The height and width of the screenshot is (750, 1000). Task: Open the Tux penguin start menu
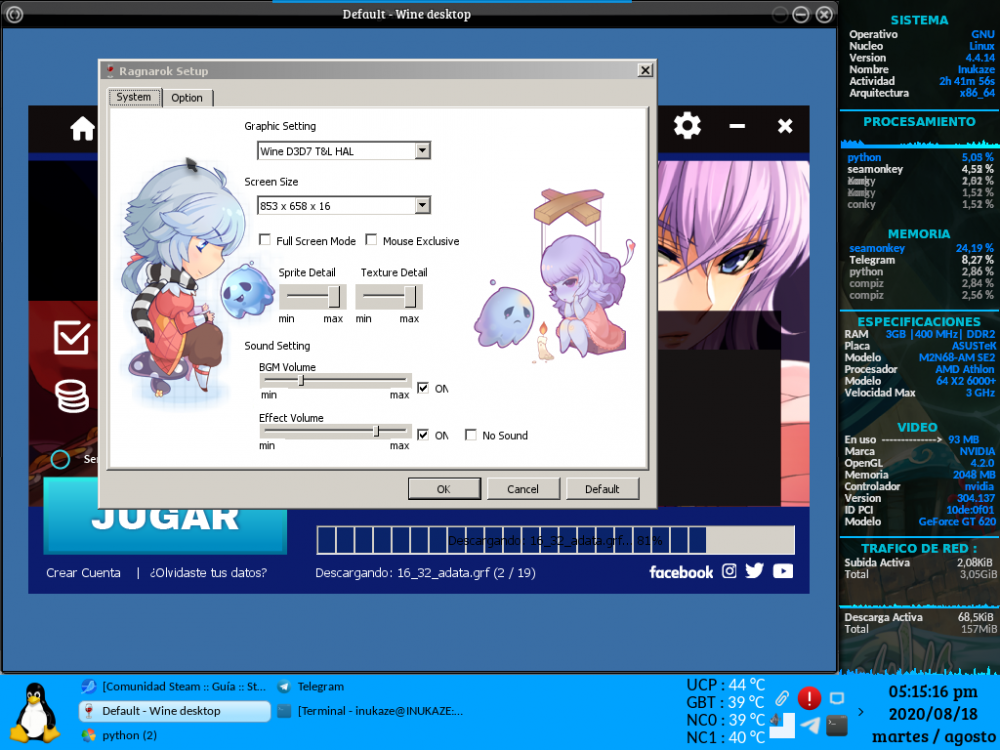coord(37,711)
